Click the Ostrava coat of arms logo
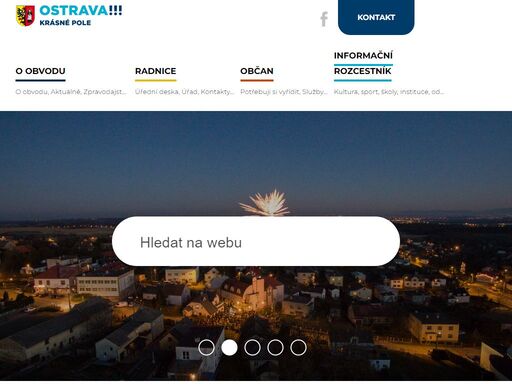Viewport: 512px width, 384px height. tap(25, 16)
